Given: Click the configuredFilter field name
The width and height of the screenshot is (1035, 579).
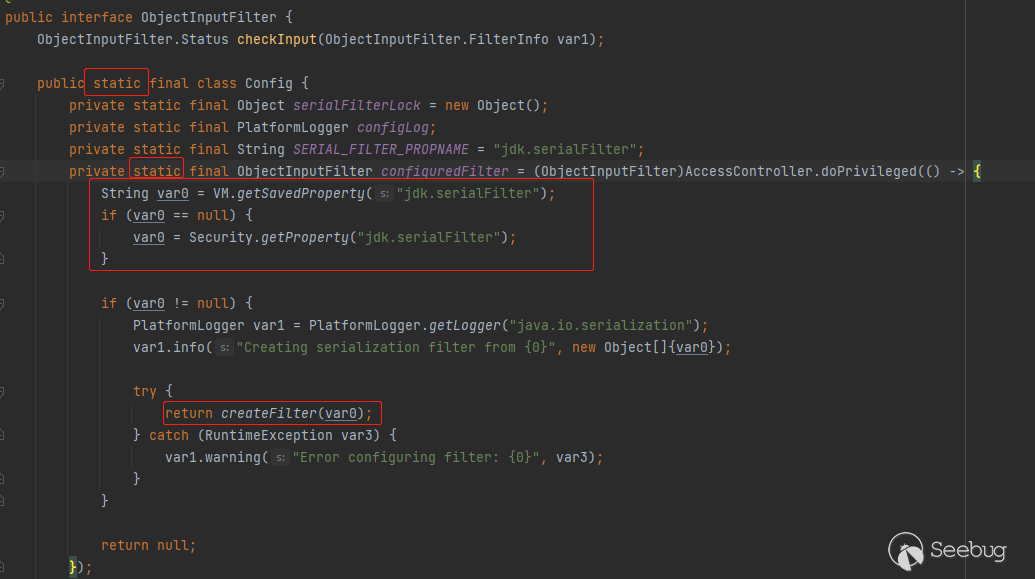Looking at the screenshot, I should [445, 172].
